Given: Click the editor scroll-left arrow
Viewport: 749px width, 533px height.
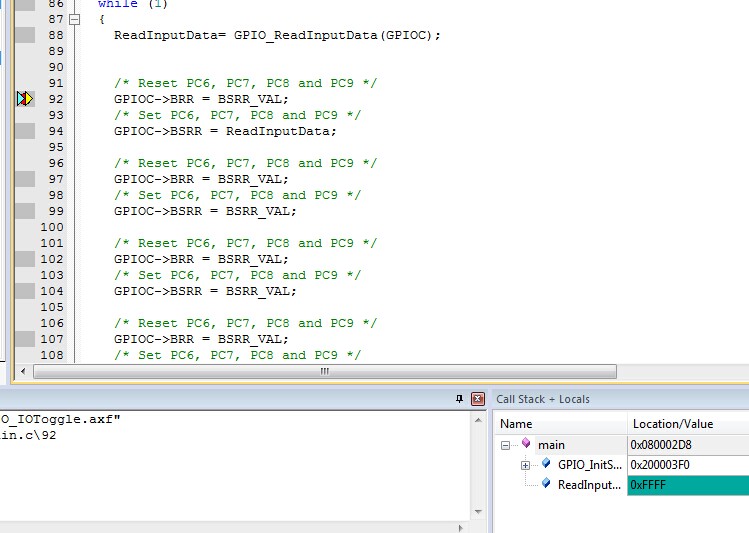Looking at the screenshot, I should coord(23,371).
